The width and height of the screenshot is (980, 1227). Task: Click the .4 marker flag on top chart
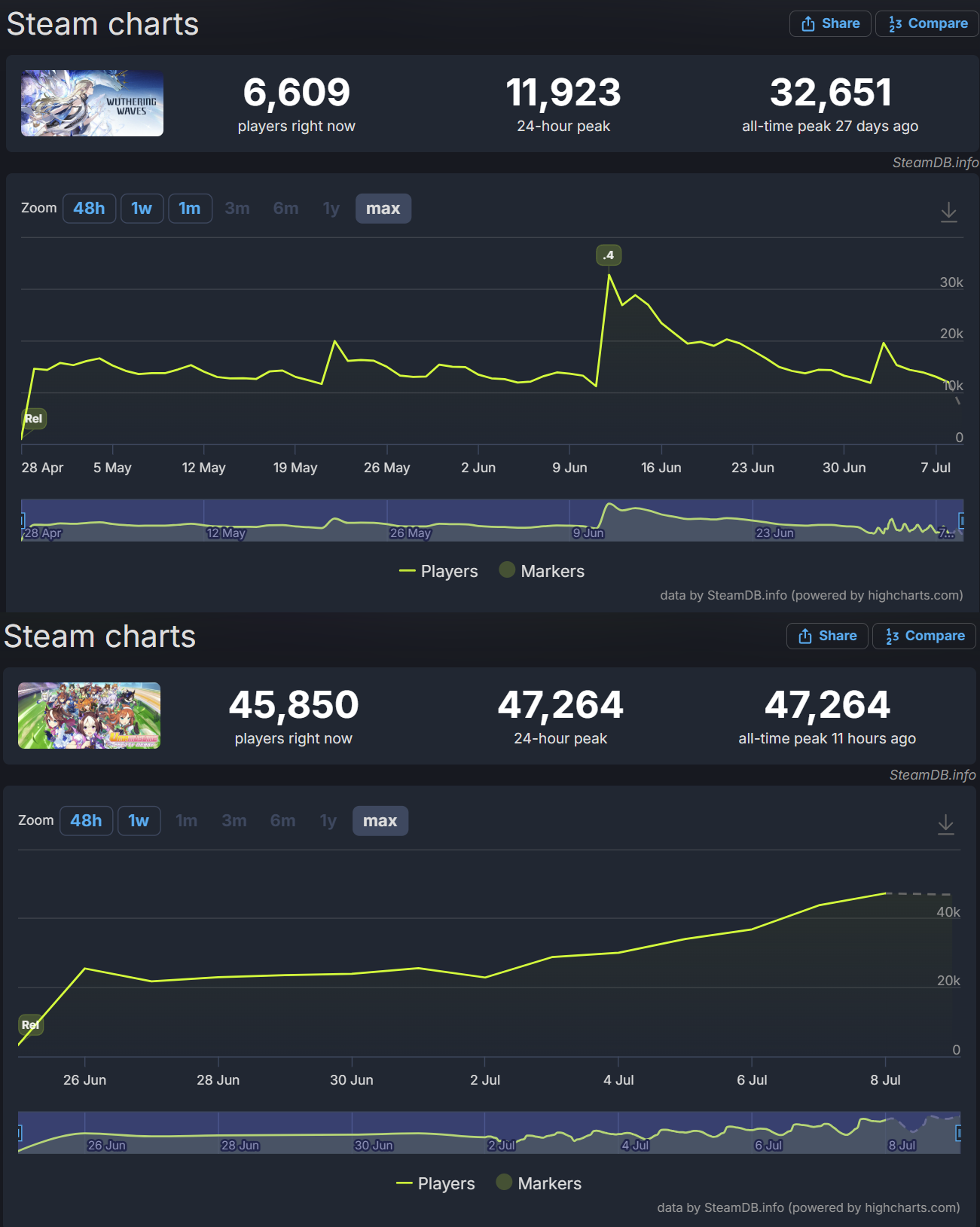click(609, 255)
